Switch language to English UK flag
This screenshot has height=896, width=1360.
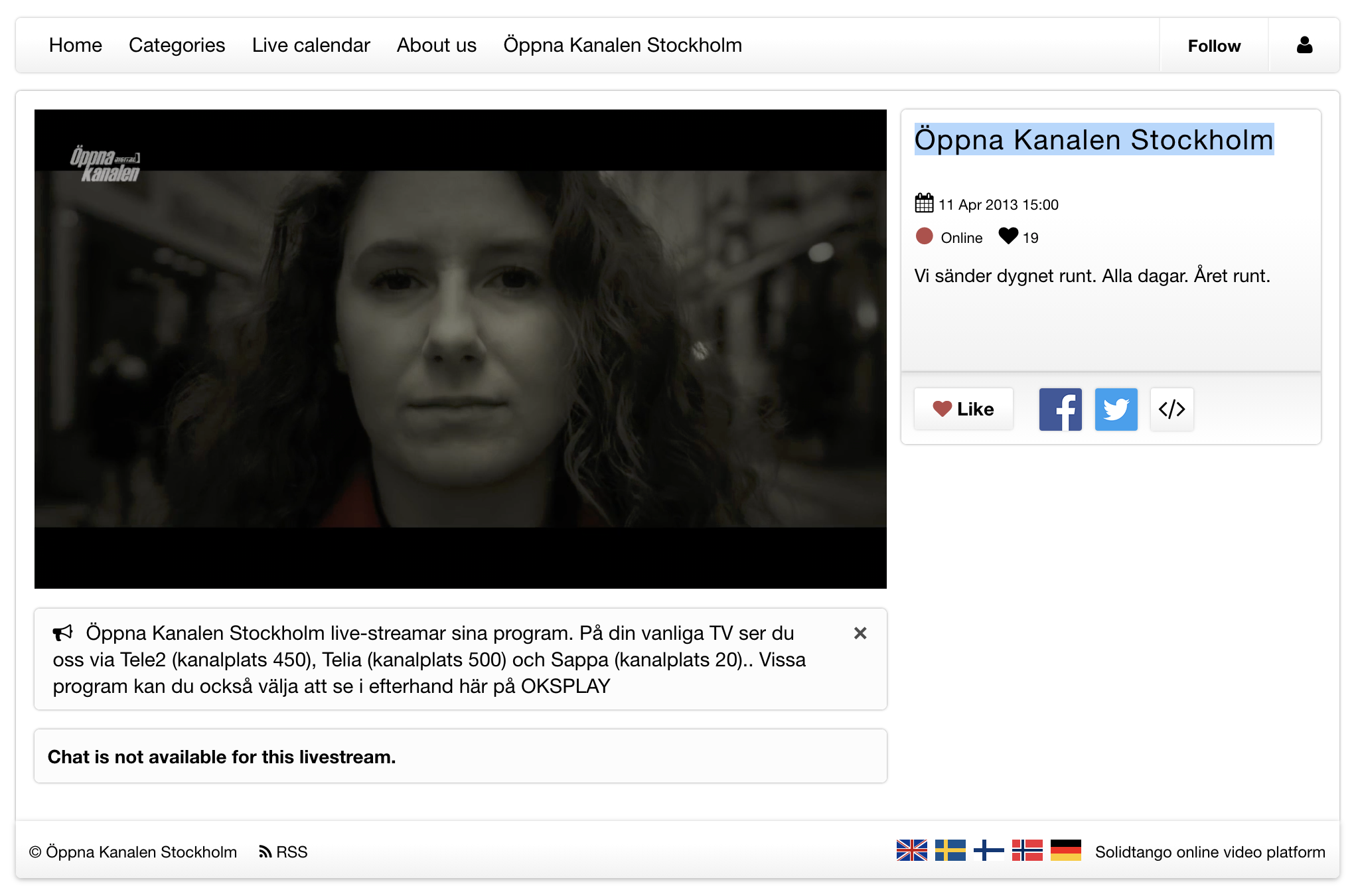[911, 850]
